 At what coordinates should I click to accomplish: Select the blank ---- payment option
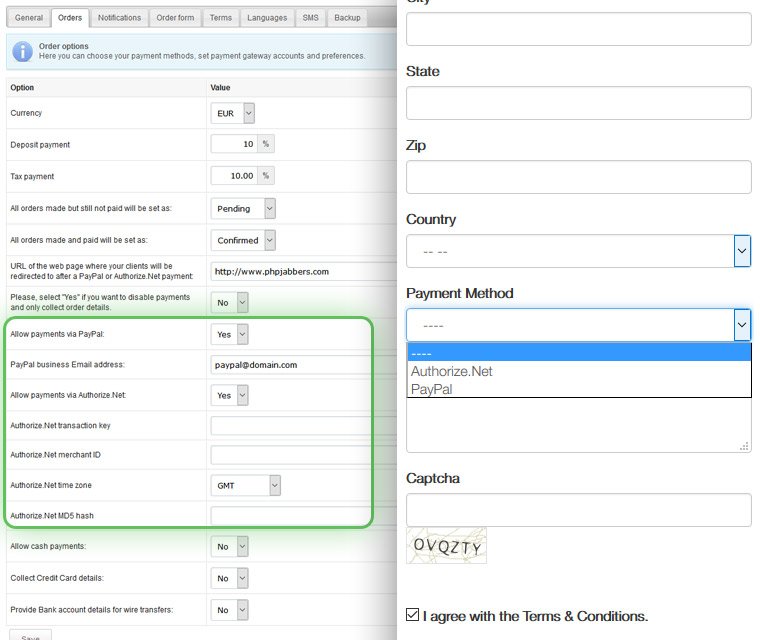(579, 353)
